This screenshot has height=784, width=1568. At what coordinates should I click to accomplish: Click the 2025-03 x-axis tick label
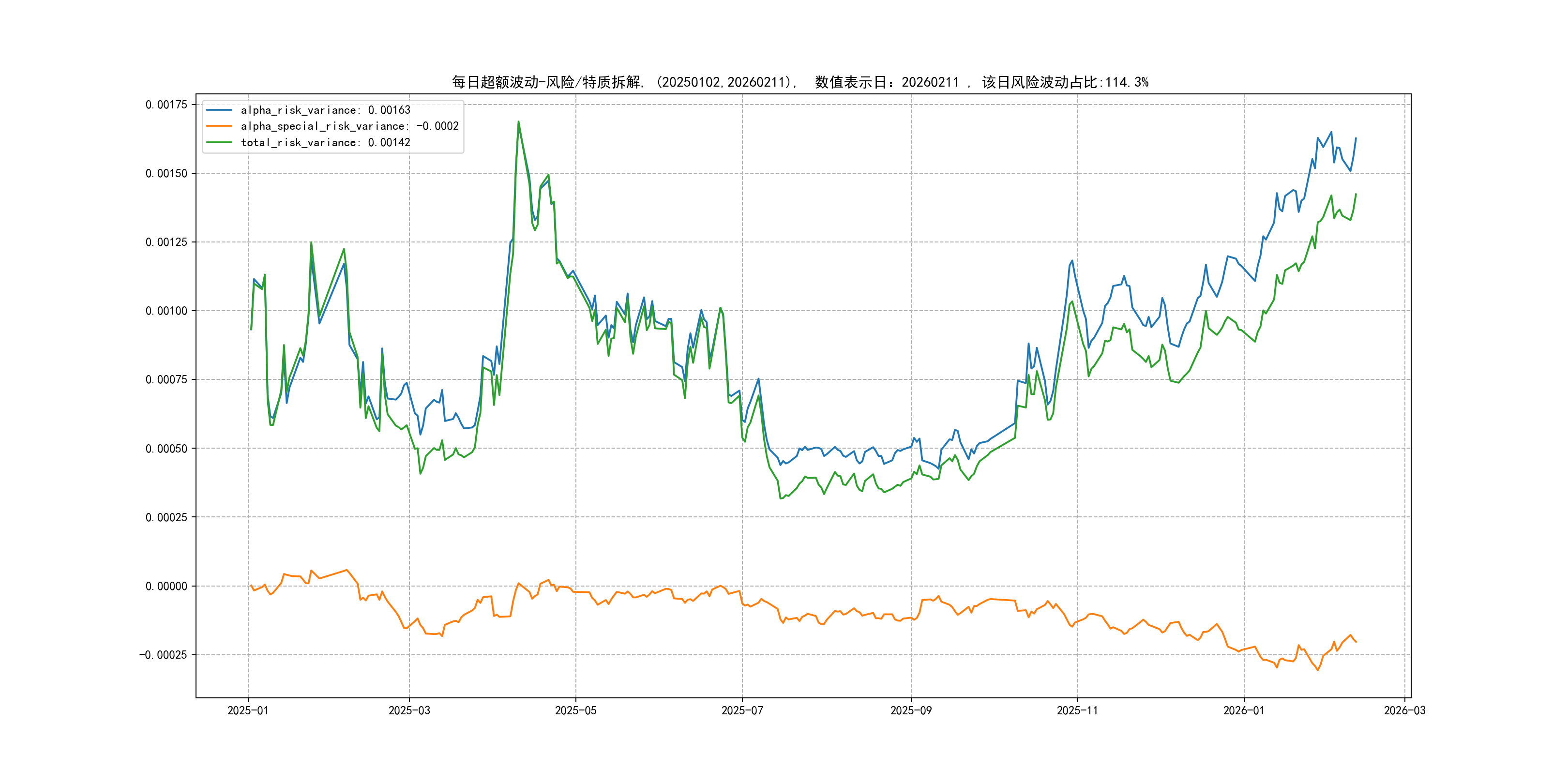(409, 710)
